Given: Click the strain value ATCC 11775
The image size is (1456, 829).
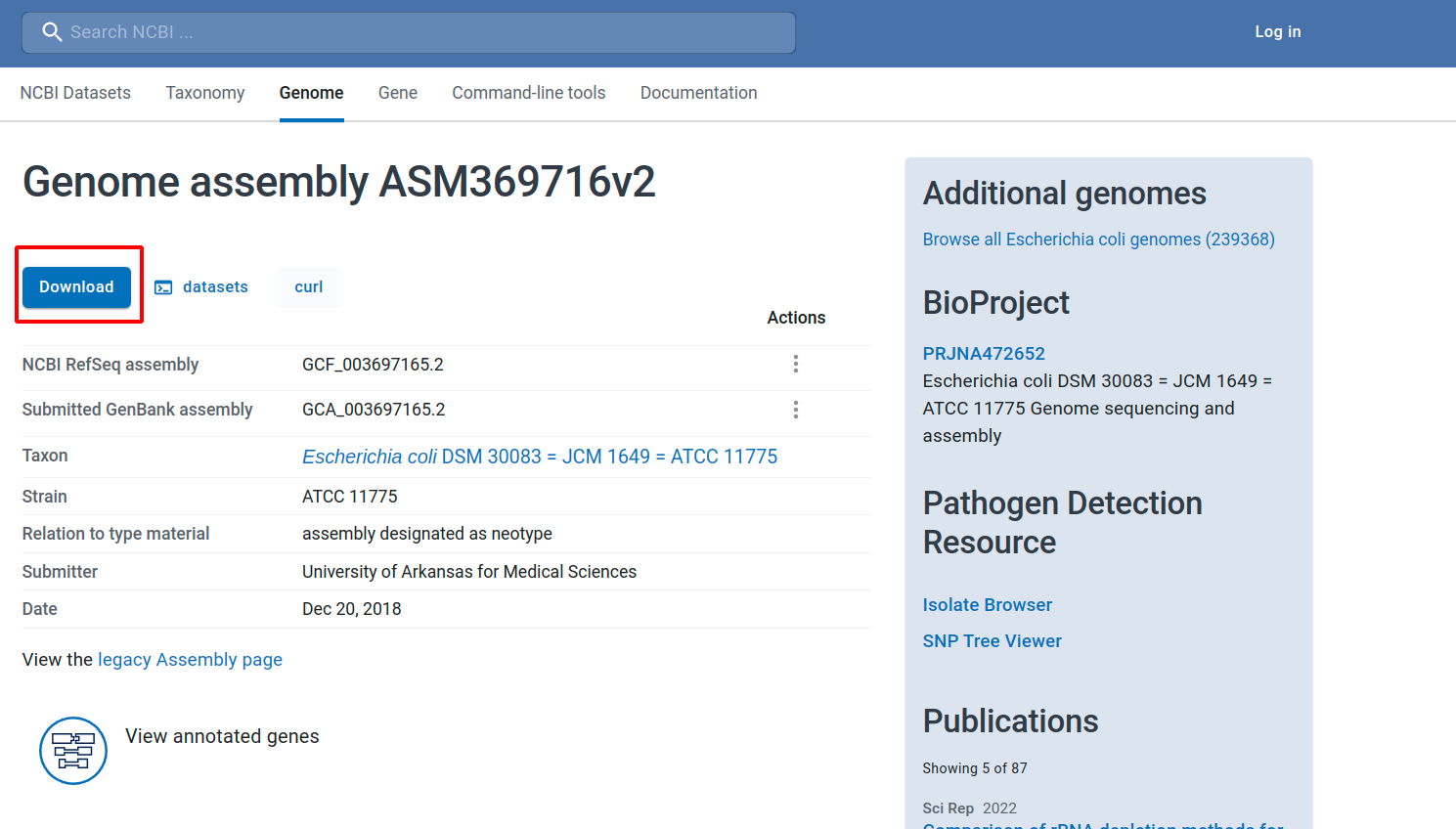Looking at the screenshot, I should (350, 497).
